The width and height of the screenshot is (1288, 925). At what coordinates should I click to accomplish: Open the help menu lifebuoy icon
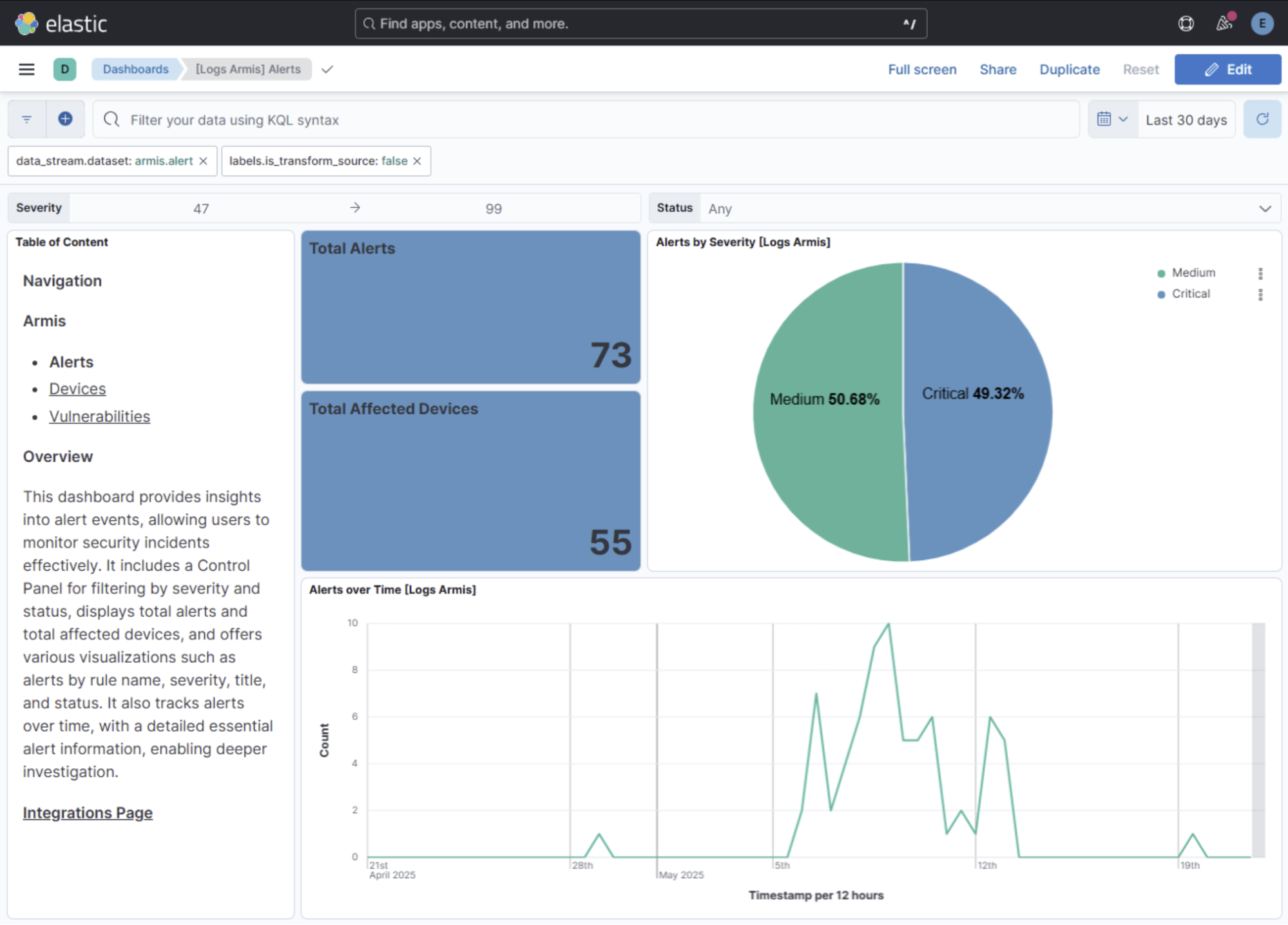(1186, 23)
